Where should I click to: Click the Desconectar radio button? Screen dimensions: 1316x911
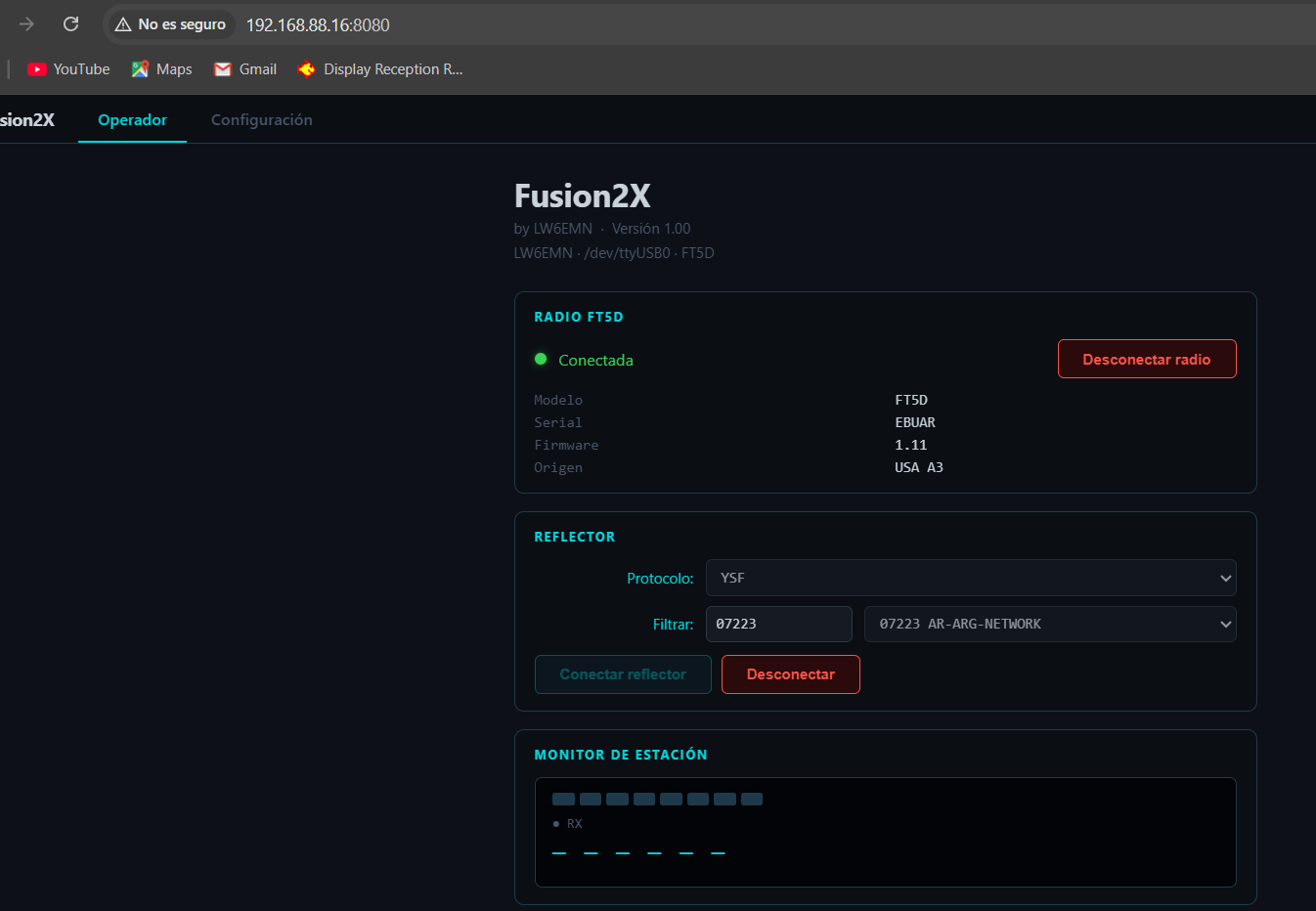click(1147, 359)
